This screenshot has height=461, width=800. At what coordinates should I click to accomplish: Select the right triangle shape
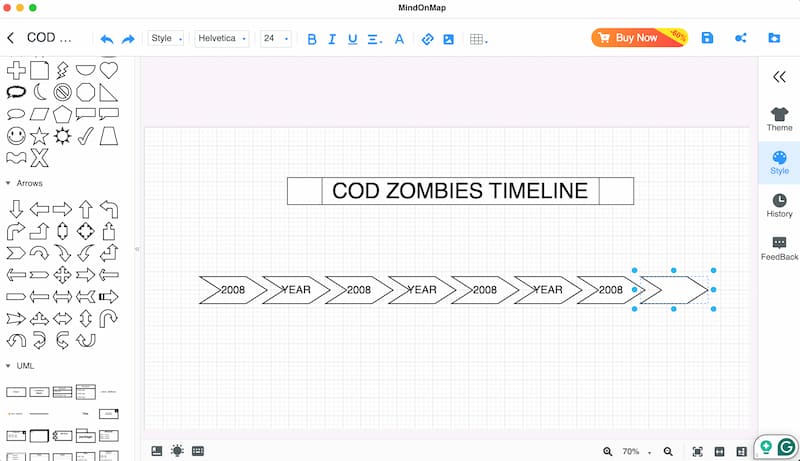109,92
